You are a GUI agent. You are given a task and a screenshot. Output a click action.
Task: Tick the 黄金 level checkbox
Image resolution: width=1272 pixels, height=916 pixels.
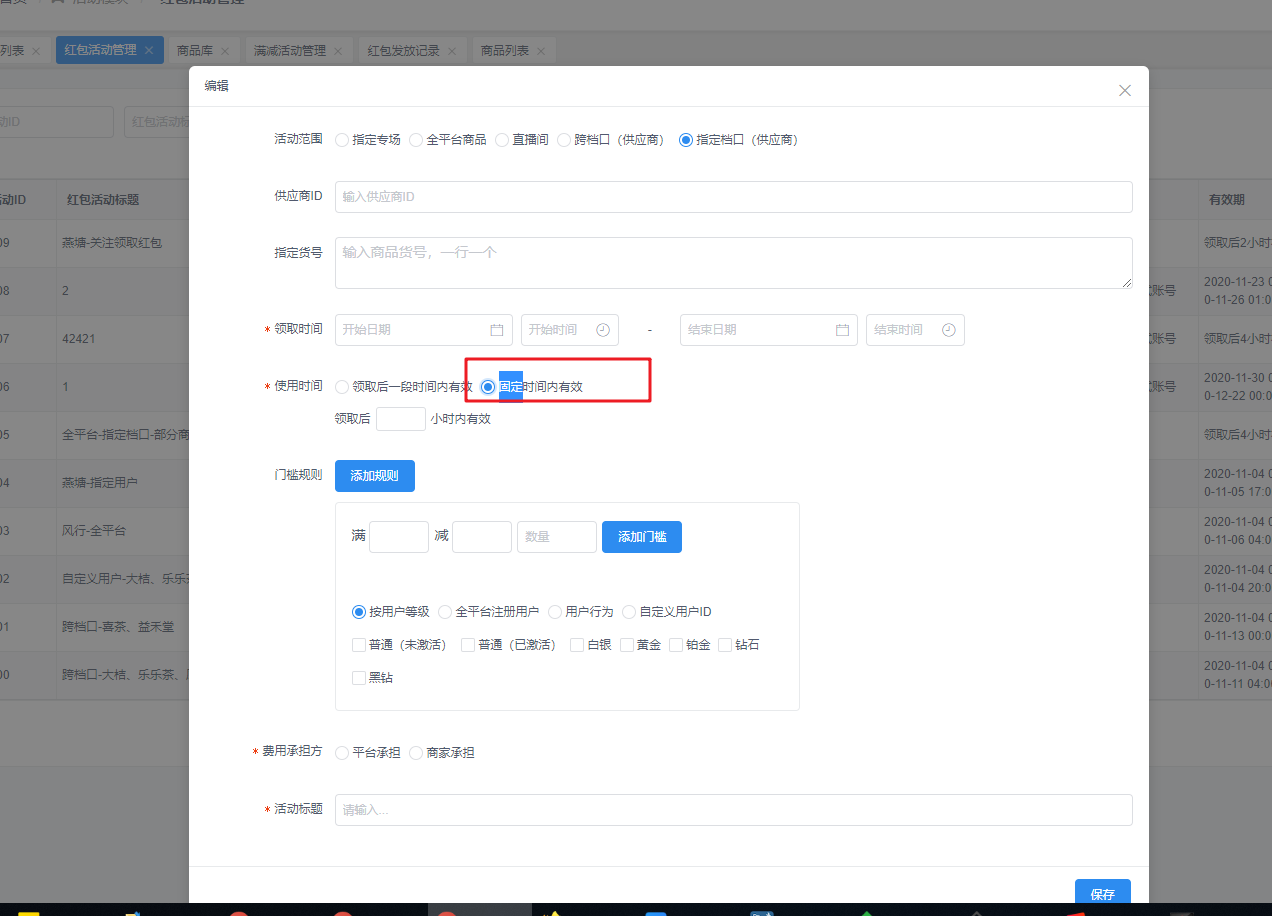click(x=627, y=645)
